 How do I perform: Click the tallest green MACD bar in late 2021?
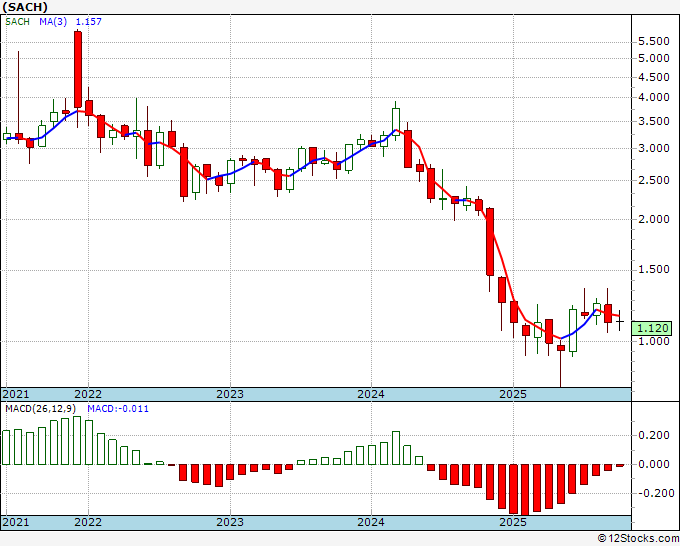pyautogui.click(x=77, y=440)
